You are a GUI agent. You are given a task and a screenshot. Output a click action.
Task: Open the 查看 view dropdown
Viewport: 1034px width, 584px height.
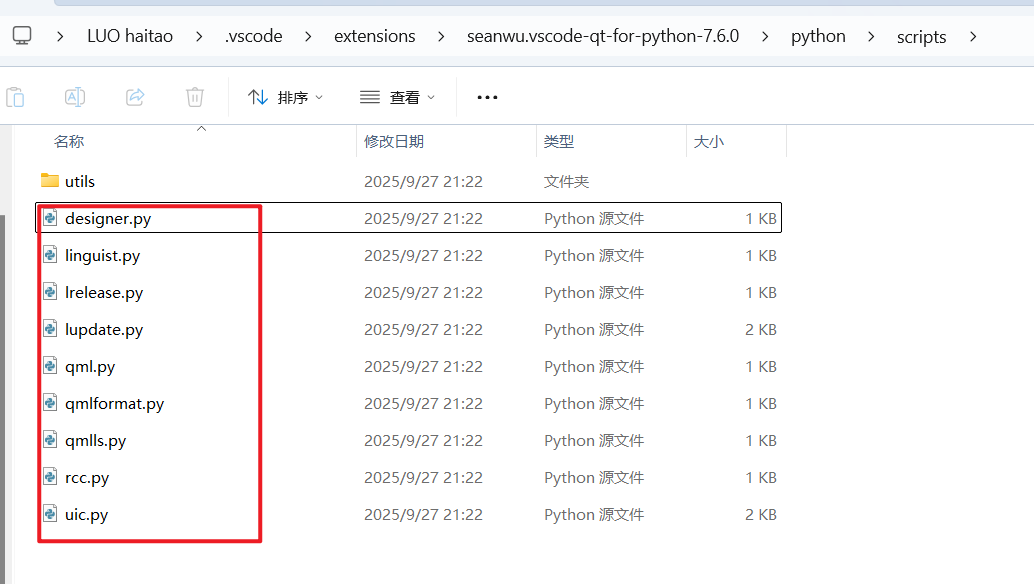[397, 98]
